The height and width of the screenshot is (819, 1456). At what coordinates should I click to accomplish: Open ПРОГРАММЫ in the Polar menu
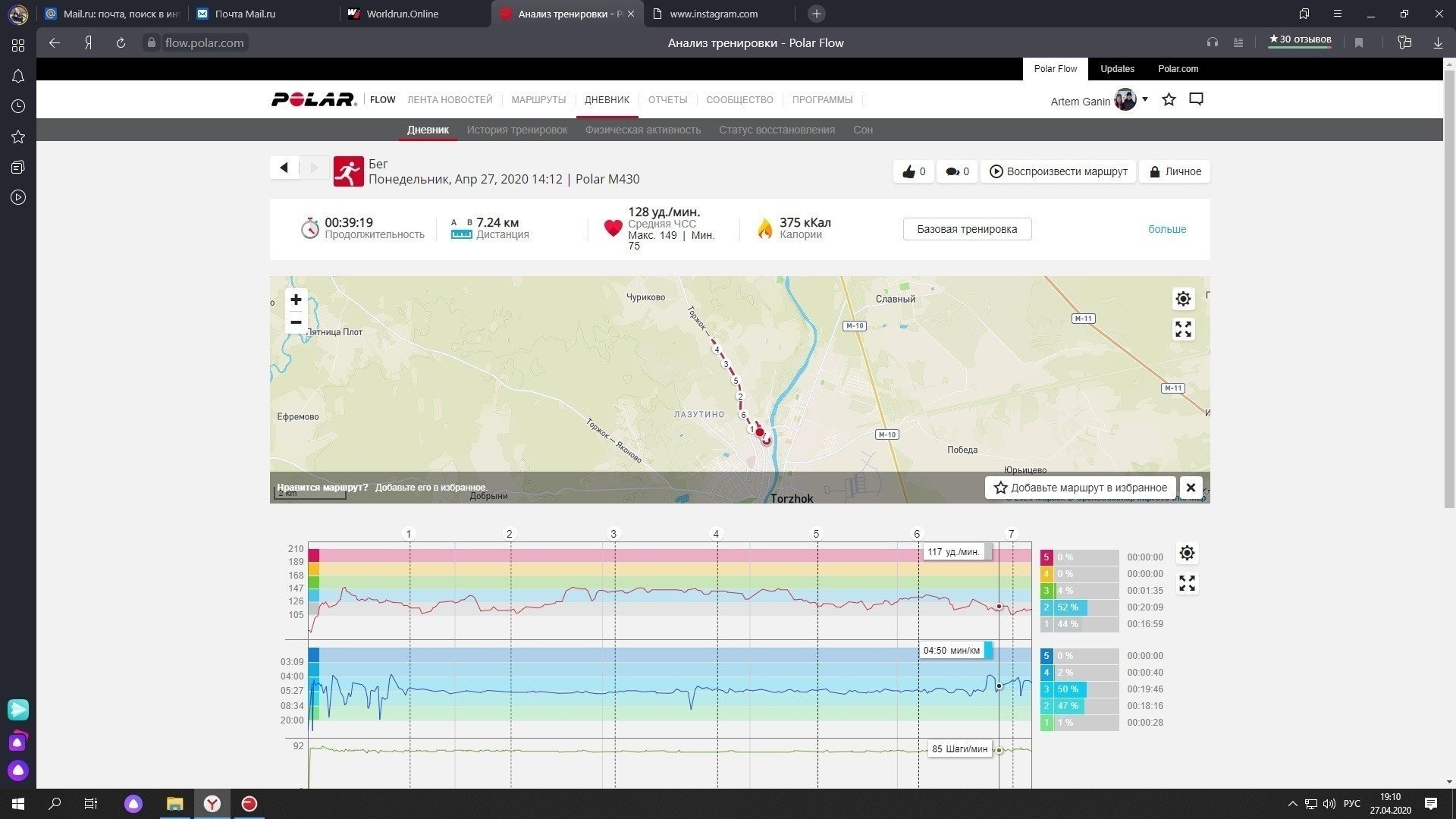[x=822, y=100]
